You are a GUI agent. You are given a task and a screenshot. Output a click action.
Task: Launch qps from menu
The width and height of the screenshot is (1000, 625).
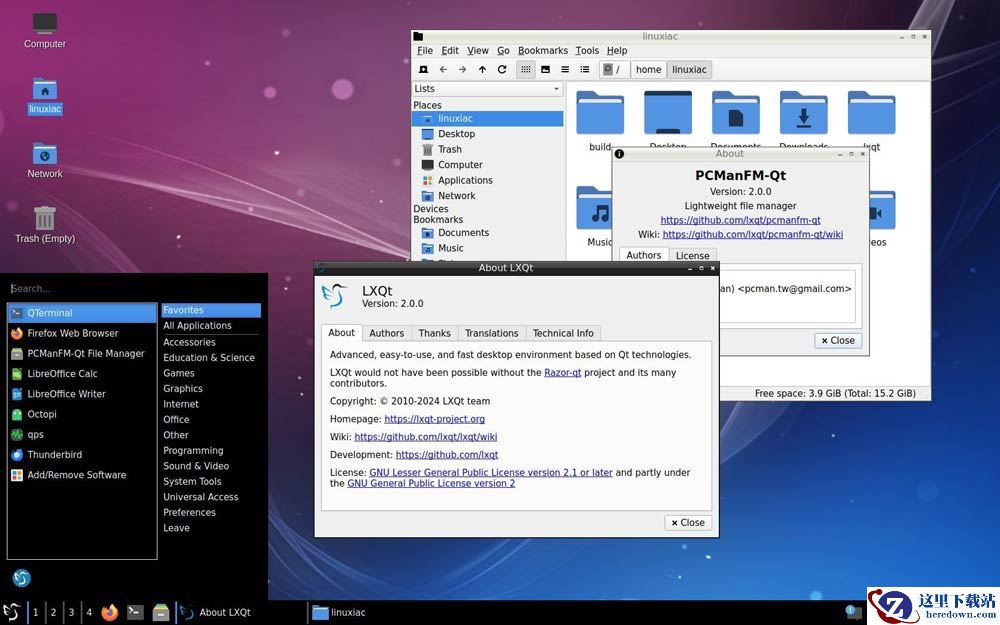[82, 434]
